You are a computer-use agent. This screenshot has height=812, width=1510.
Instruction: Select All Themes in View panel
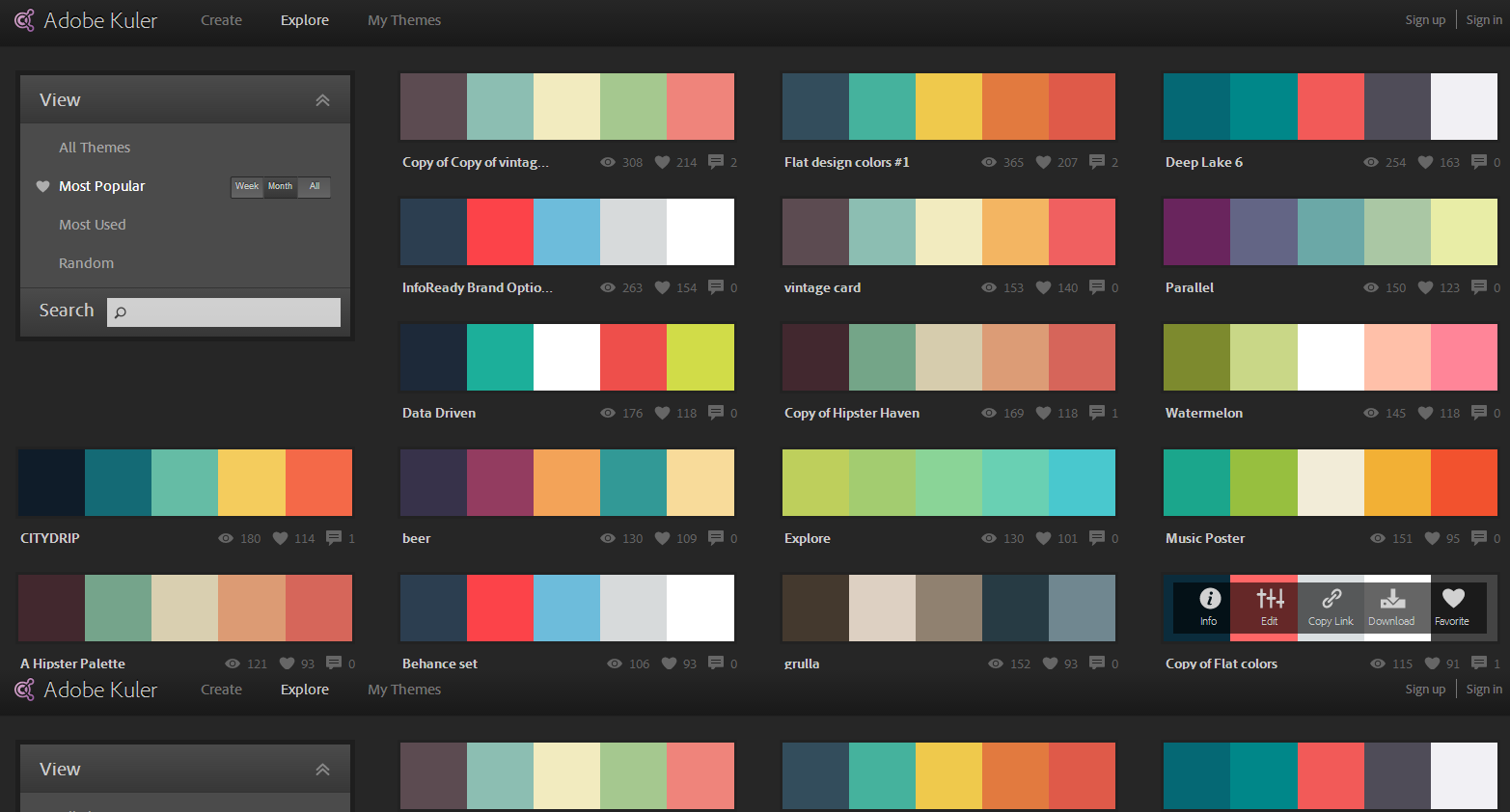tap(95, 148)
